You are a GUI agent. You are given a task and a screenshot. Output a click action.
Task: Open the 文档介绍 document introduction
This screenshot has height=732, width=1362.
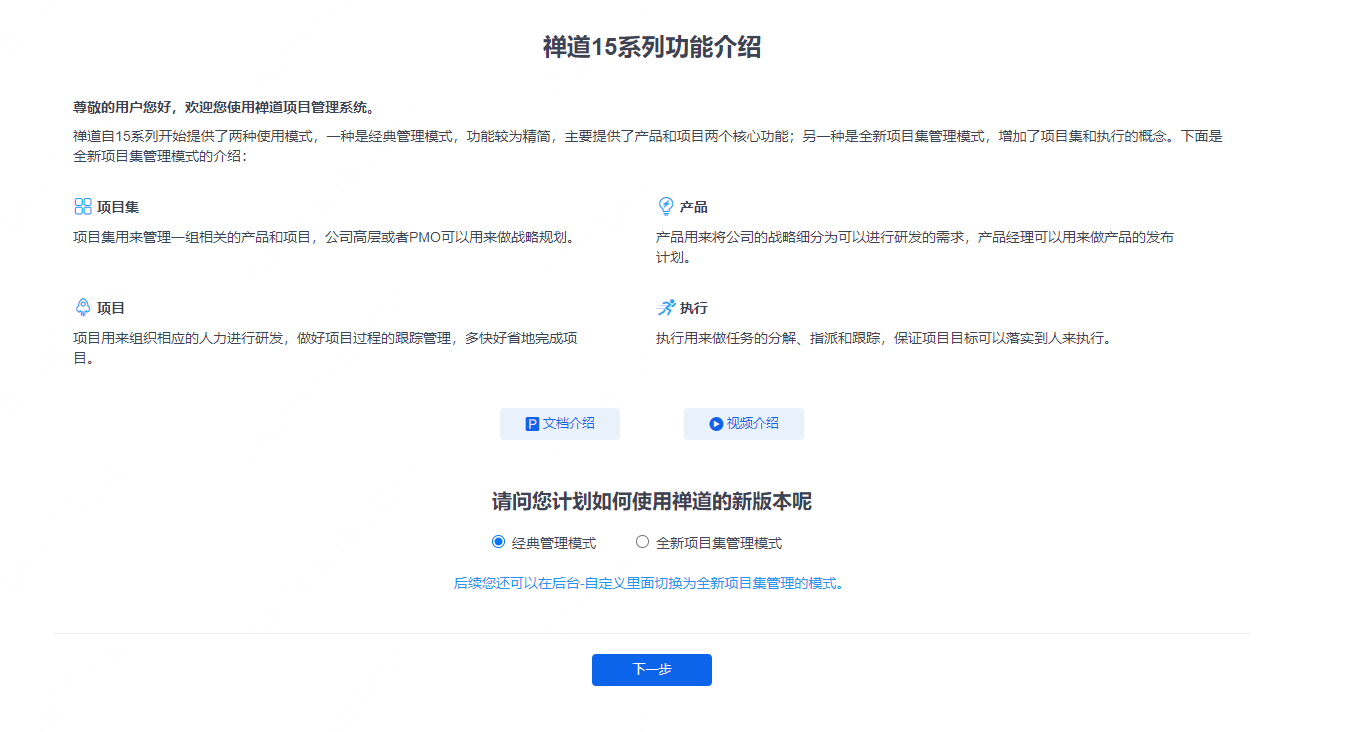pos(560,424)
